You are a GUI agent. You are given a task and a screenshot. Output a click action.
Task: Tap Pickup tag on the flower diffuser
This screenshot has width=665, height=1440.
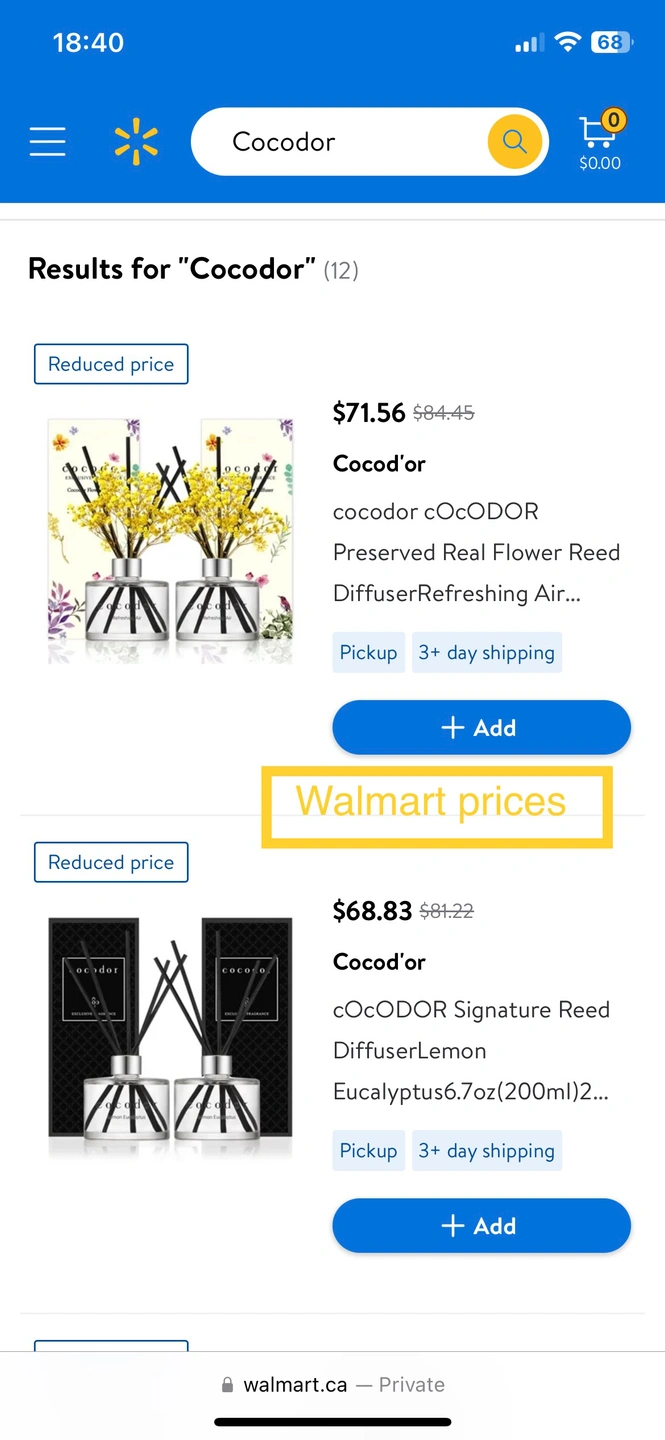click(368, 653)
